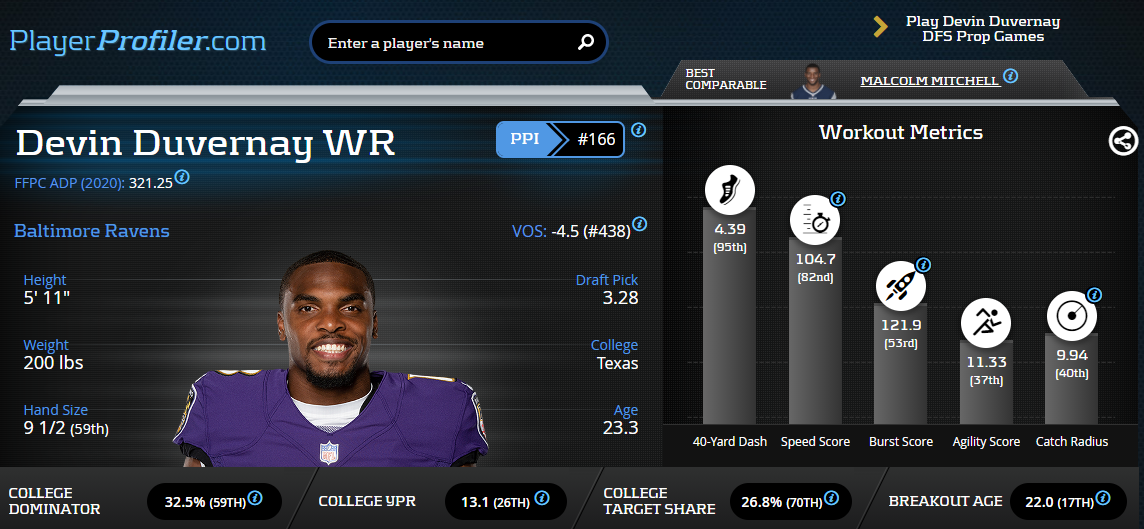Open the share icon in Workout Metrics

tap(1123, 141)
